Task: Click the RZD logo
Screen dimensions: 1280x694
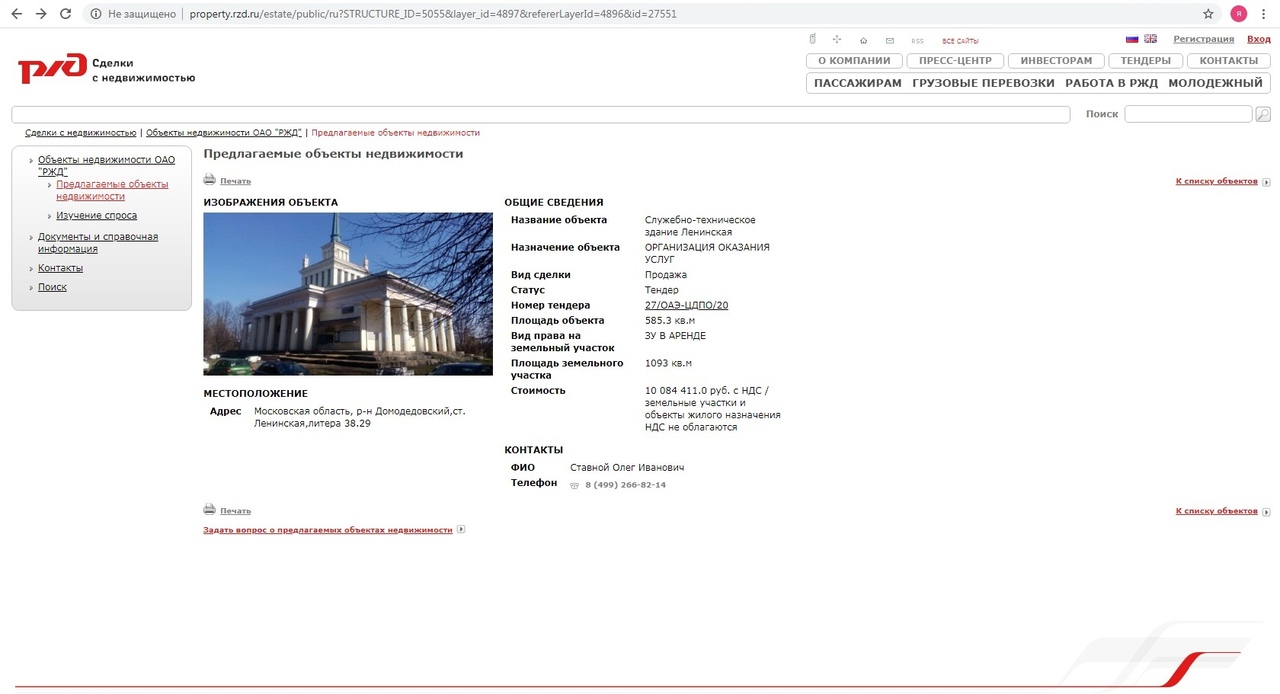Action: coord(52,70)
